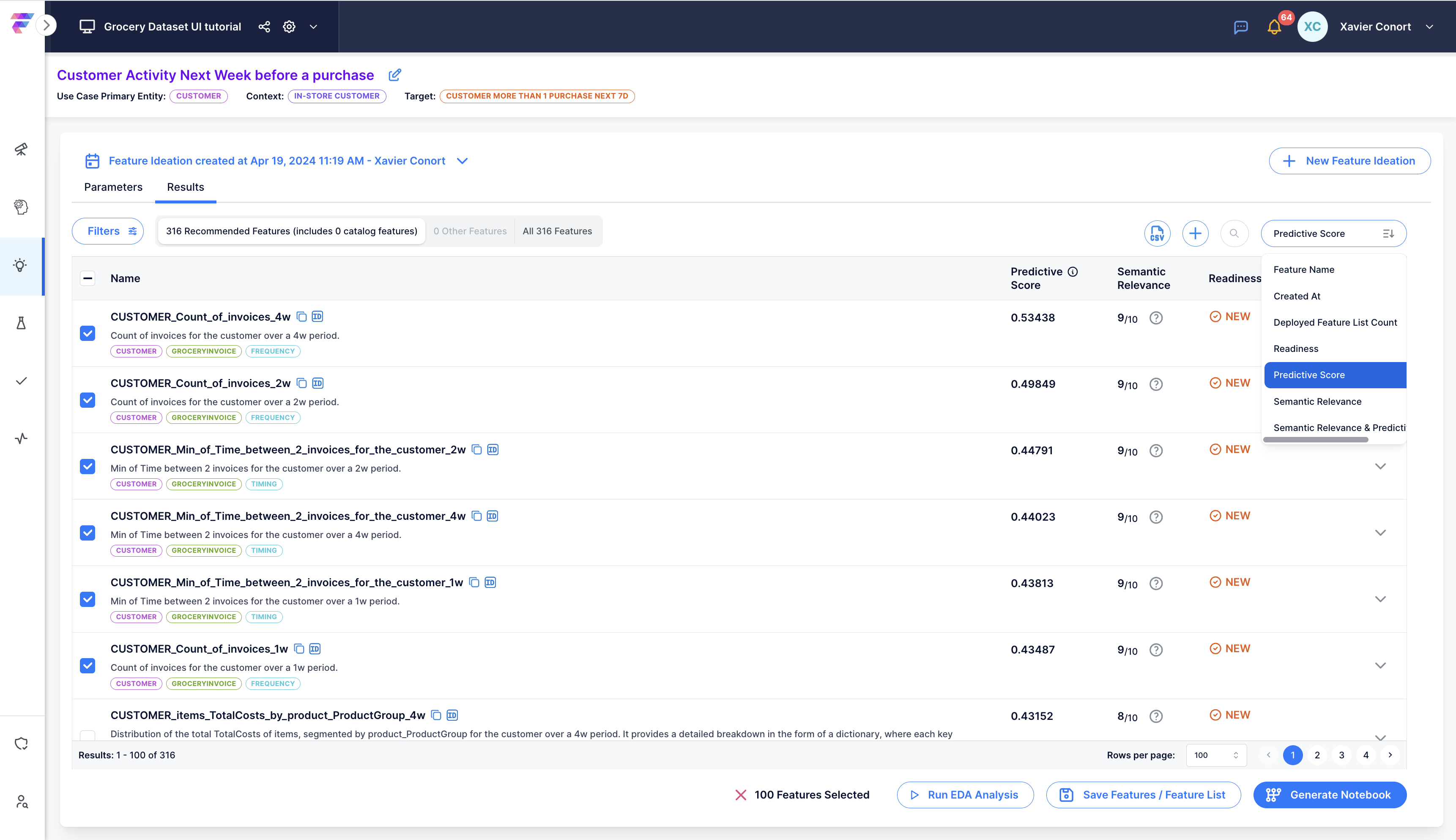Open notifications bell with 64 badge

(1274, 27)
